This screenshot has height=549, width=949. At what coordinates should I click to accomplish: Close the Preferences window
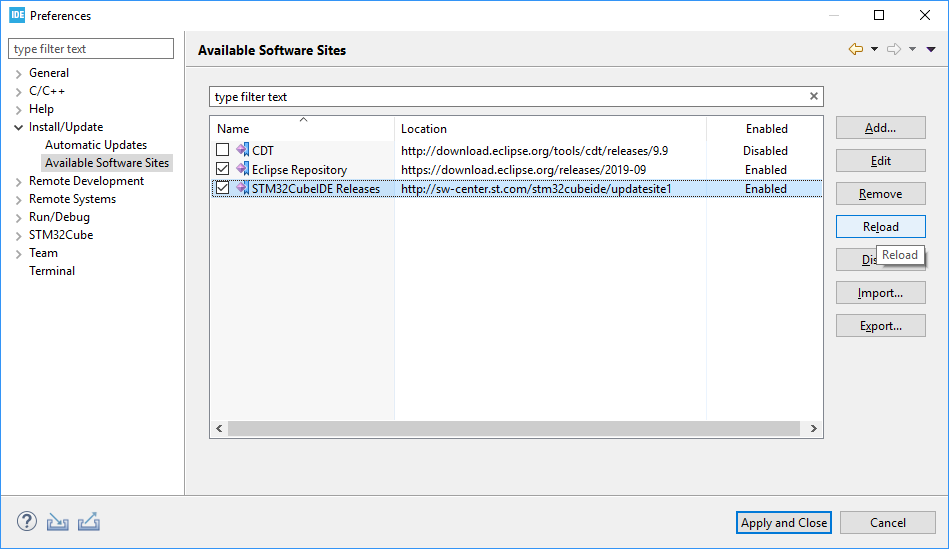[x=925, y=15]
